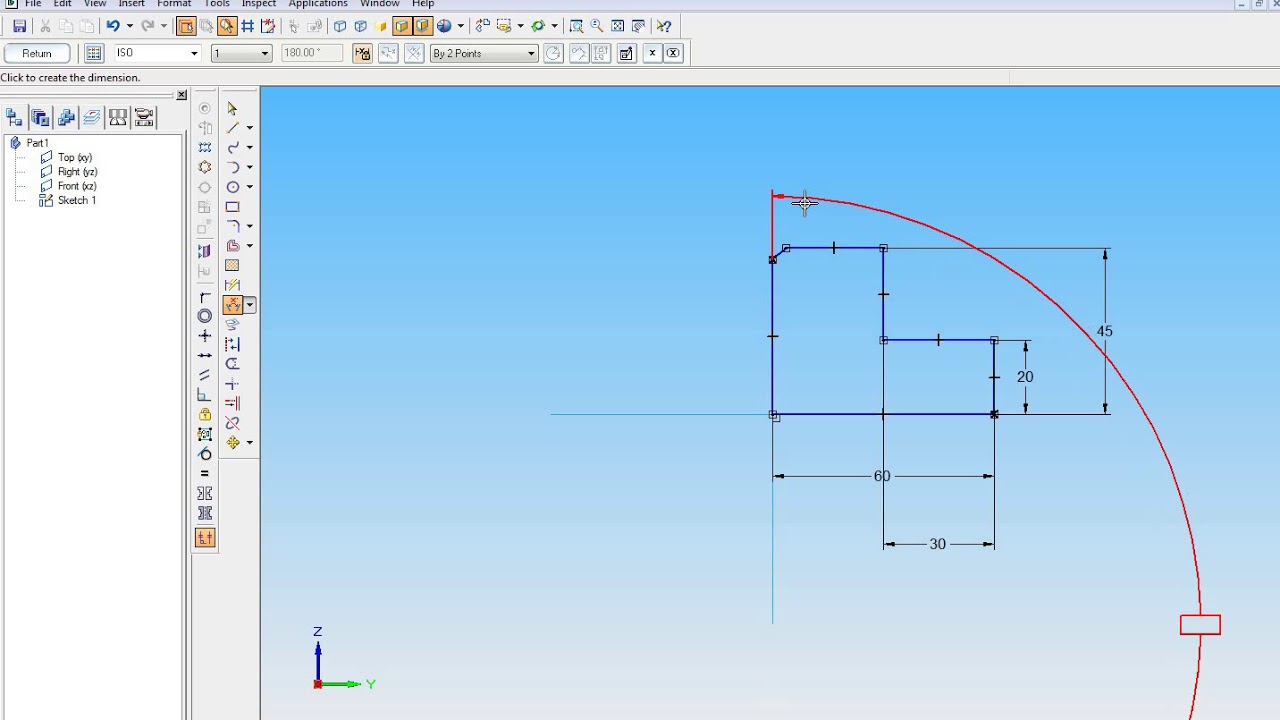
Task: Open the Applications menu
Action: click(x=318, y=4)
